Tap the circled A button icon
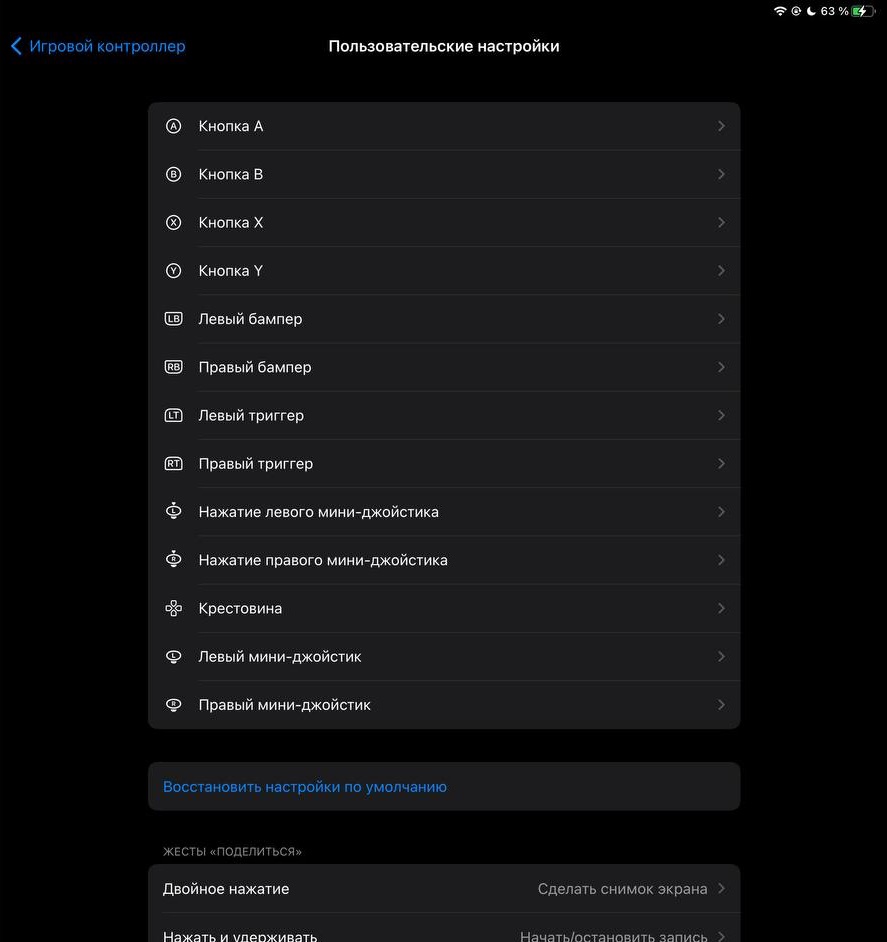Screen dimensions: 887x942 [173, 126]
